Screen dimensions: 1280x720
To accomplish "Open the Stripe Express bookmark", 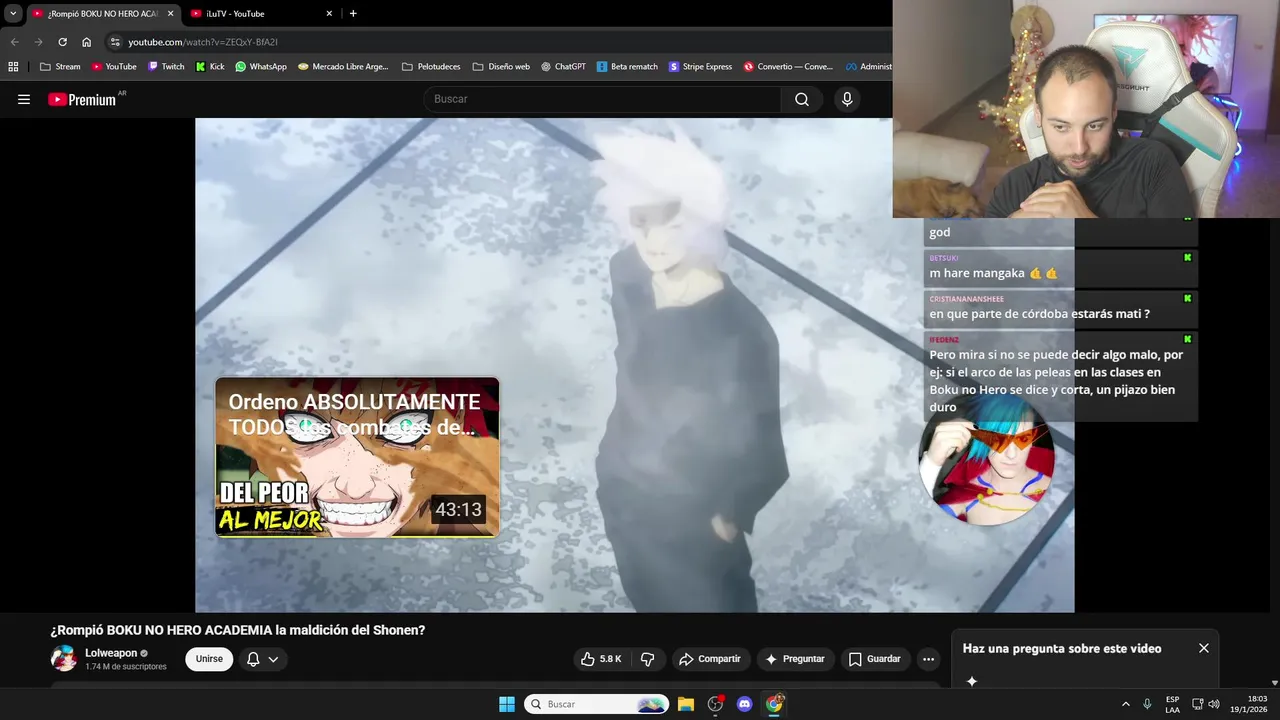I will (700, 67).
